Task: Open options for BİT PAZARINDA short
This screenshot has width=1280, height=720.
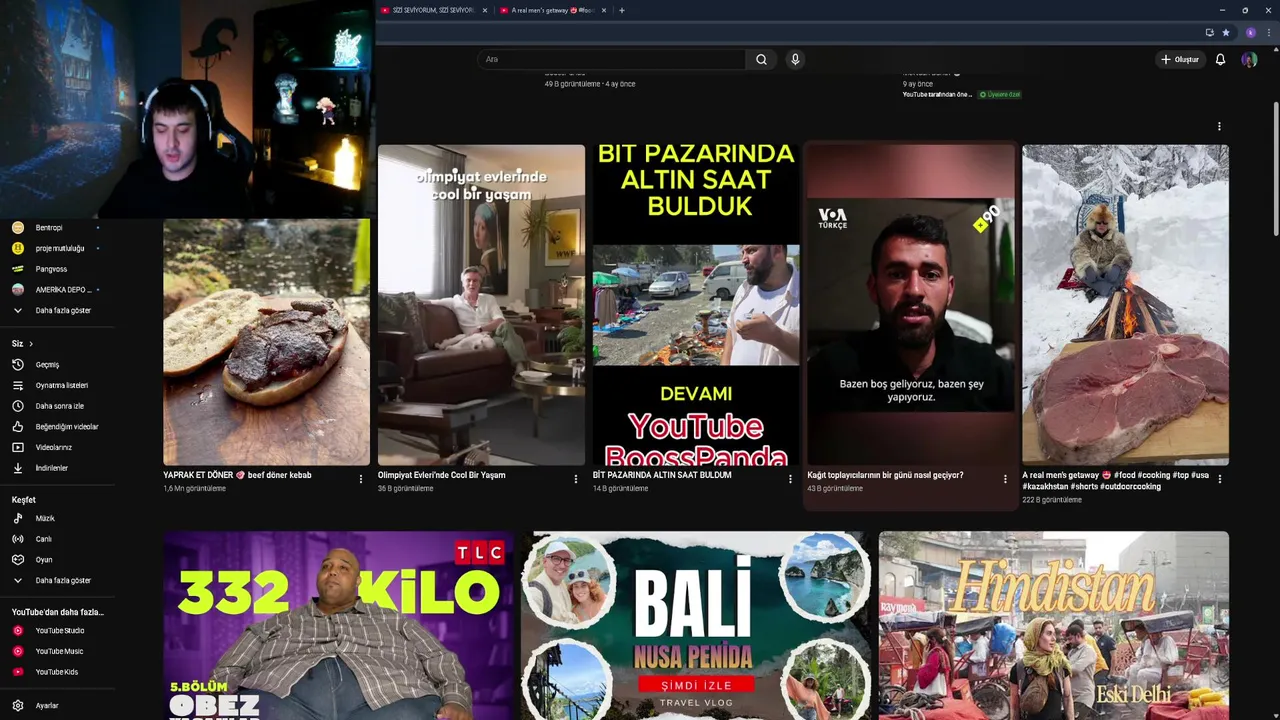Action: point(790,479)
